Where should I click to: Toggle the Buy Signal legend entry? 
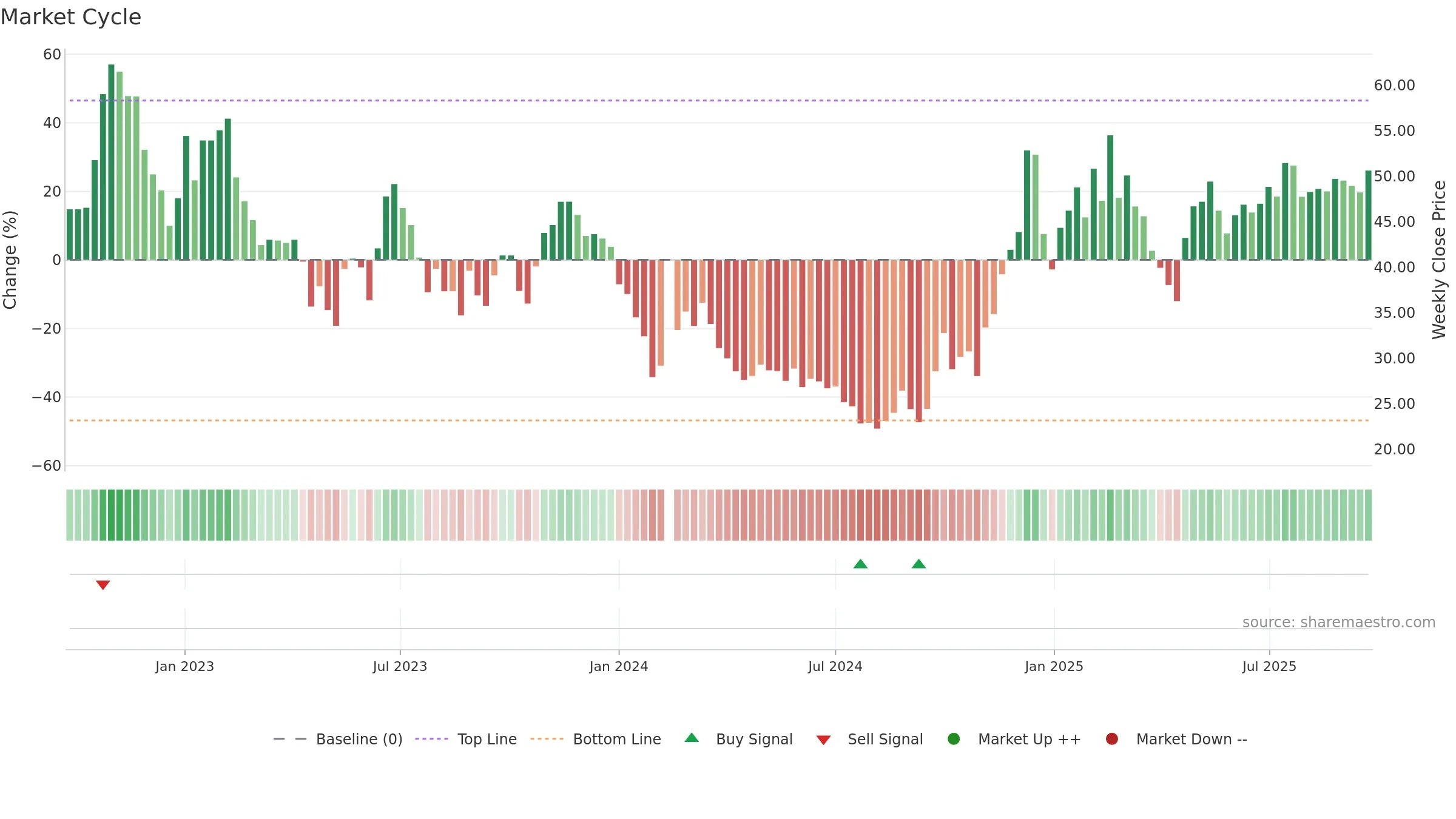738,739
